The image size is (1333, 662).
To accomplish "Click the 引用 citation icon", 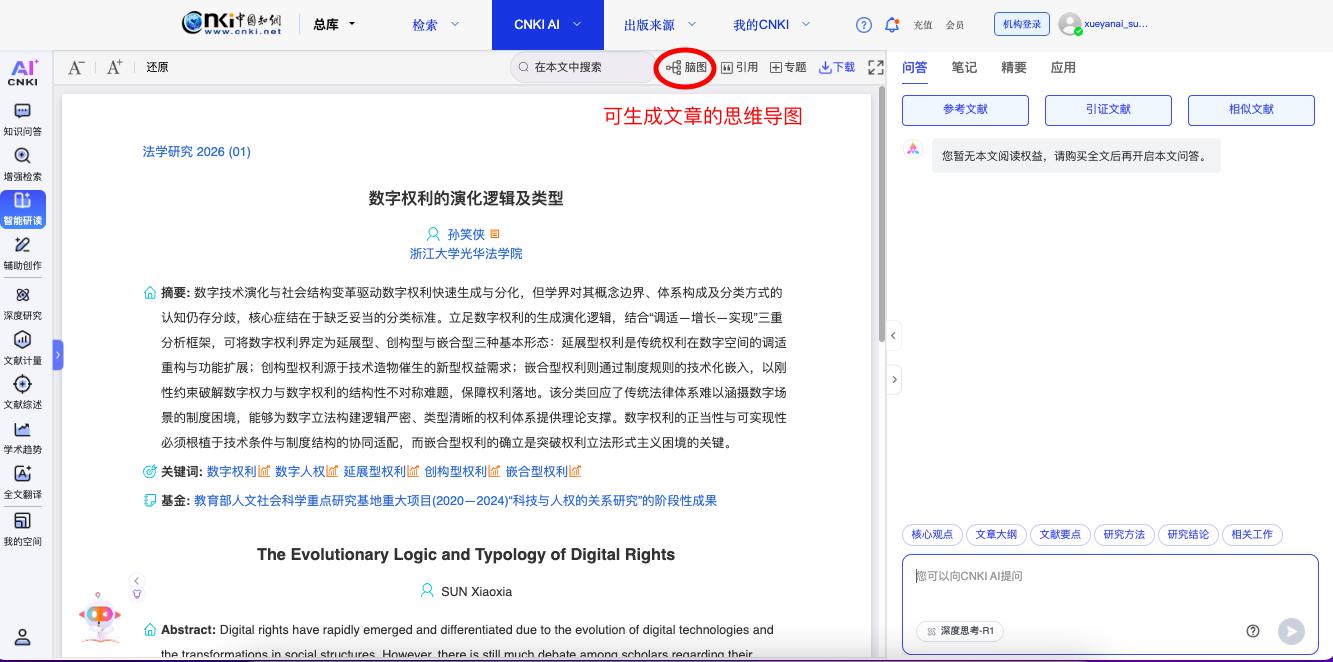I will tap(739, 68).
